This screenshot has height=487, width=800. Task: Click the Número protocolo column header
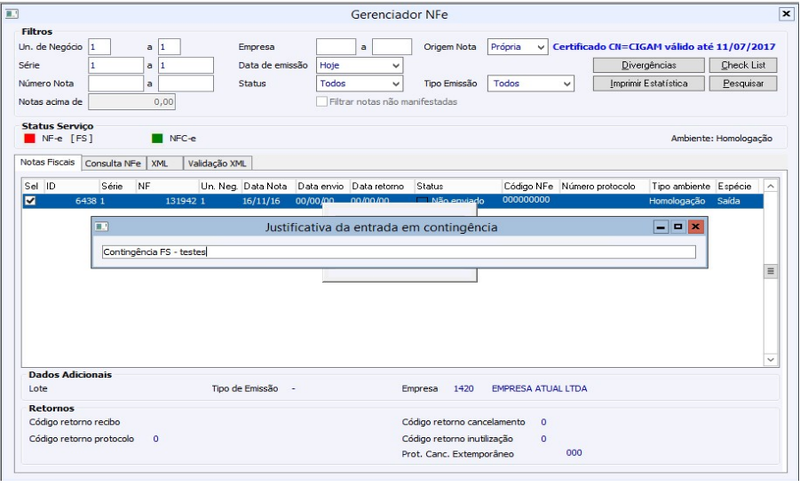(605, 186)
